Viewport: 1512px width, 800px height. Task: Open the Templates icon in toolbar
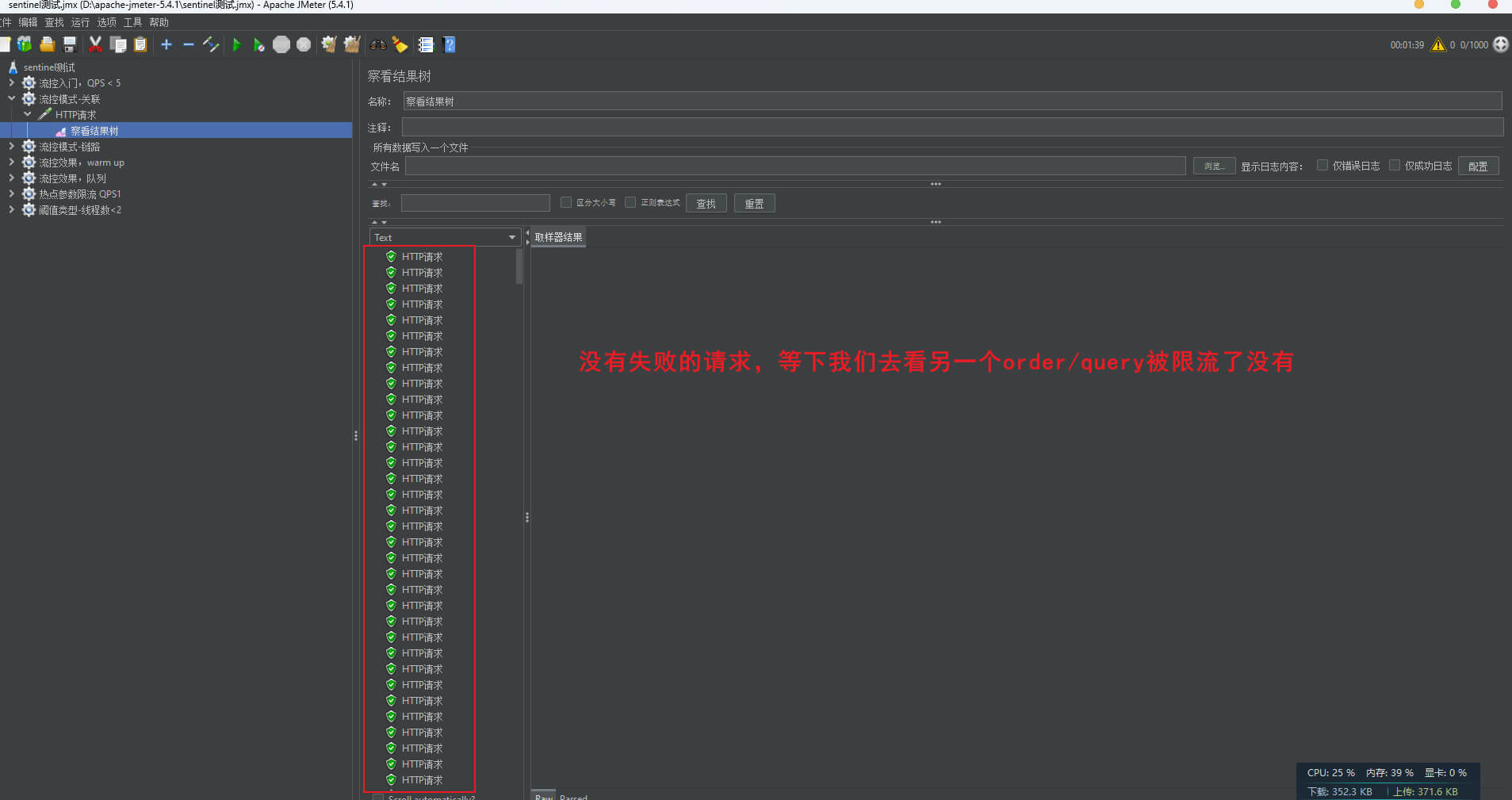[x=25, y=44]
